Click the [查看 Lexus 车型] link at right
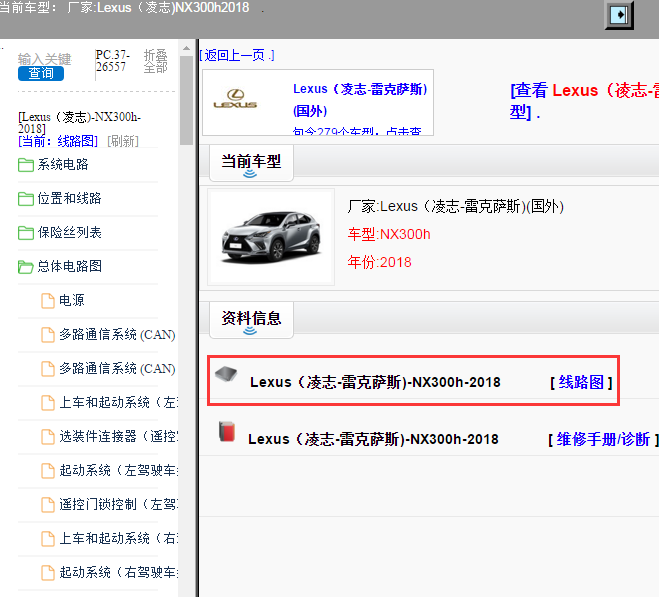 click(584, 101)
